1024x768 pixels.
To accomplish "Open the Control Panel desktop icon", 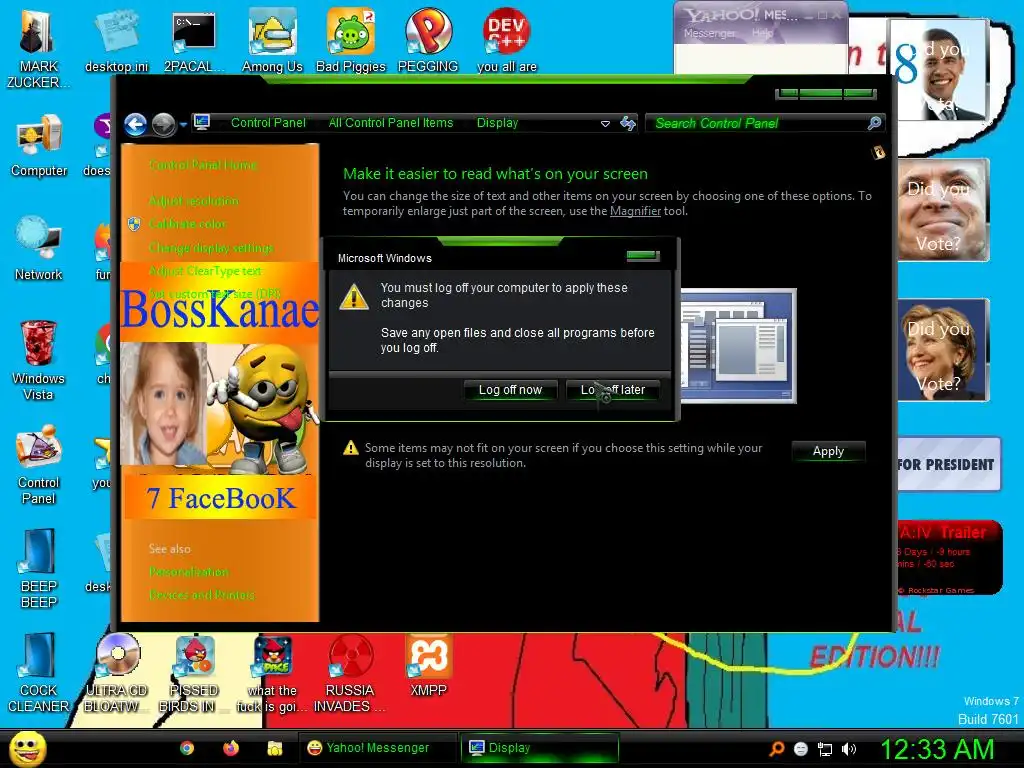I will tap(39, 465).
